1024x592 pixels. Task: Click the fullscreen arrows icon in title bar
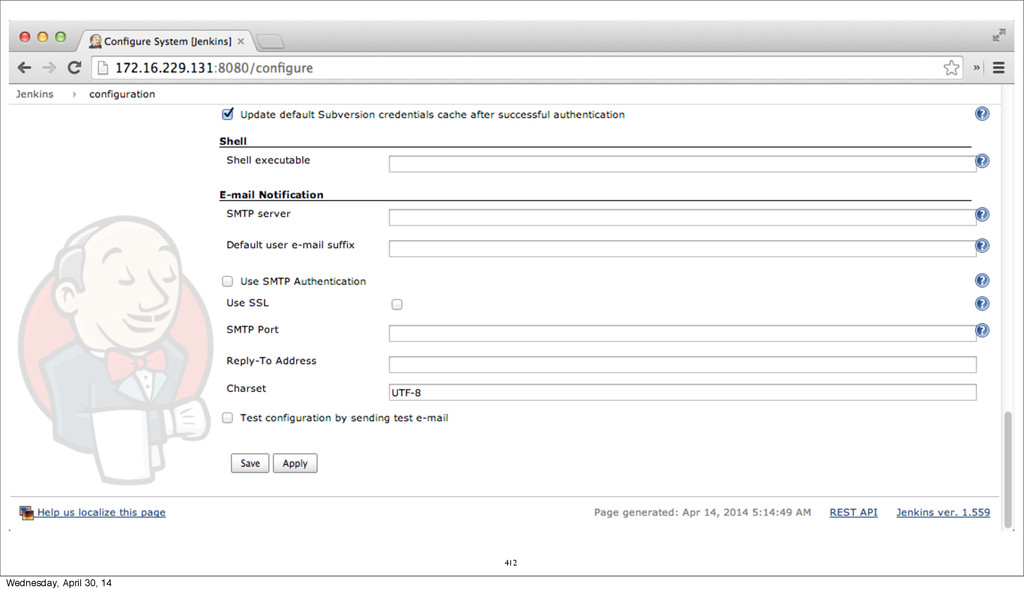(x=999, y=35)
